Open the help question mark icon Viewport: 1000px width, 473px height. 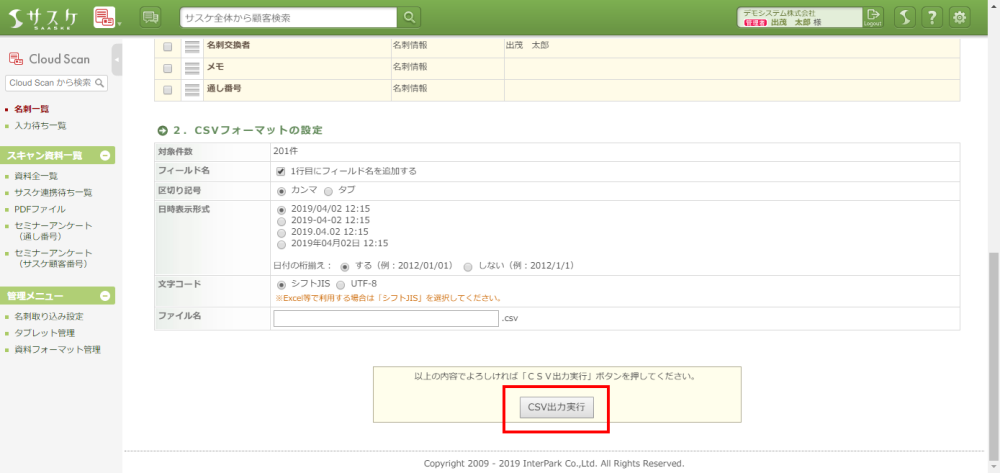[x=932, y=17]
